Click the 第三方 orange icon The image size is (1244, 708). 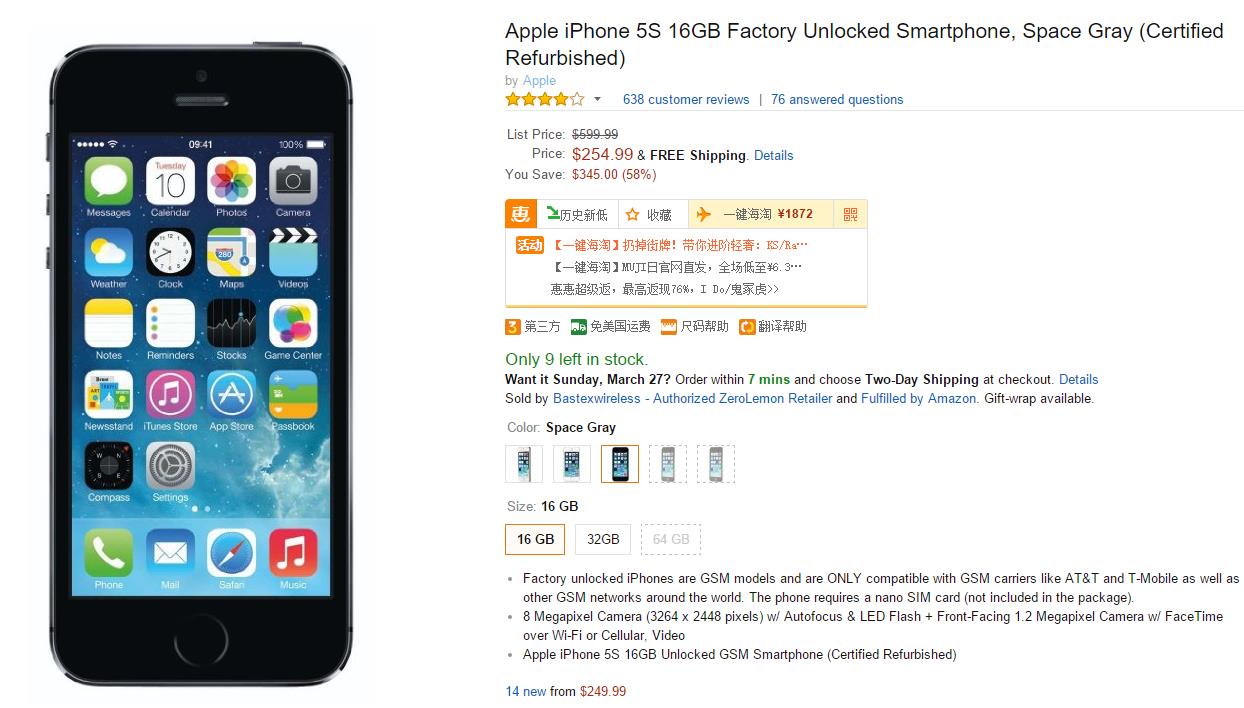tap(513, 326)
